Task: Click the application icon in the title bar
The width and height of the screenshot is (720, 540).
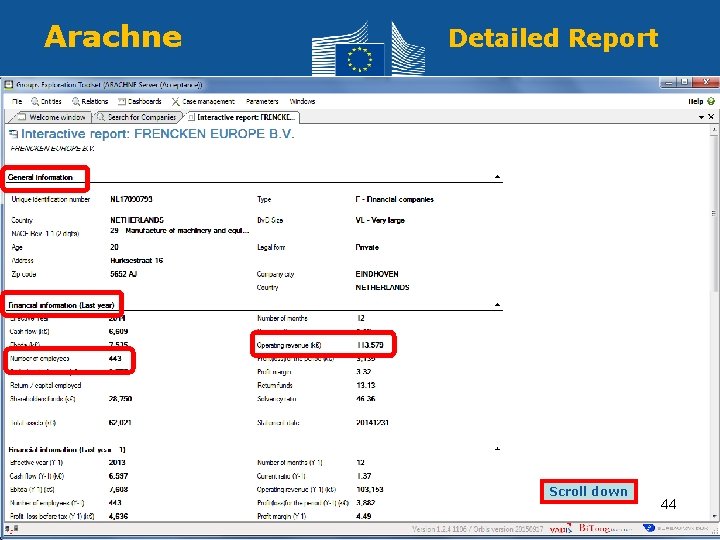Action: coord(8,85)
